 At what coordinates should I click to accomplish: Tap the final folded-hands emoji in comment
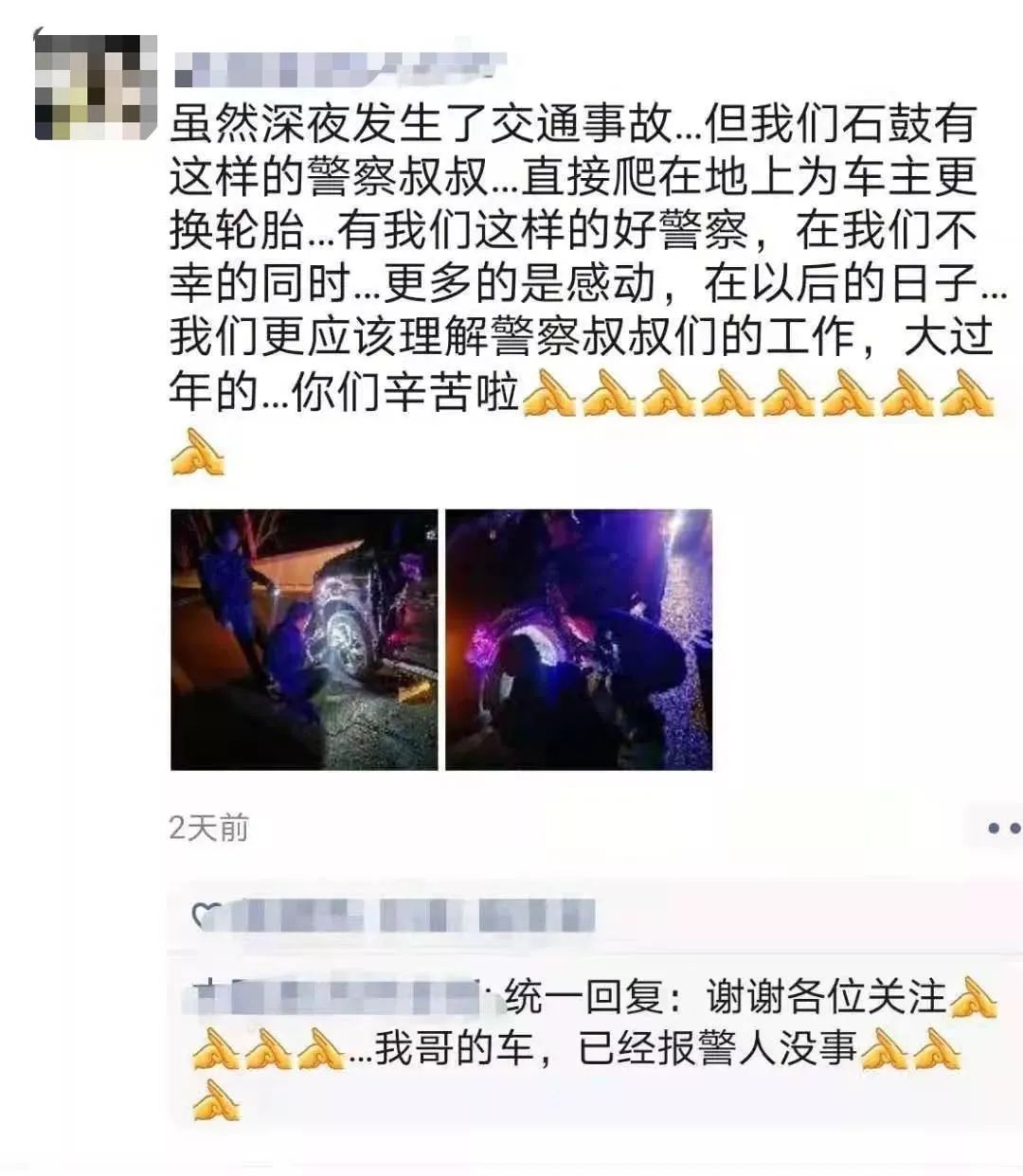216,1099
